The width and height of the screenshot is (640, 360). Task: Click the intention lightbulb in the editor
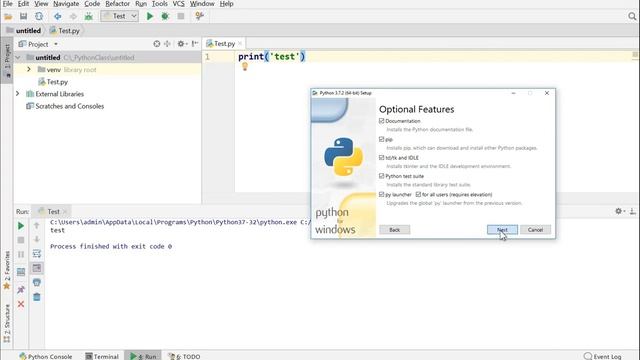coord(244,67)
